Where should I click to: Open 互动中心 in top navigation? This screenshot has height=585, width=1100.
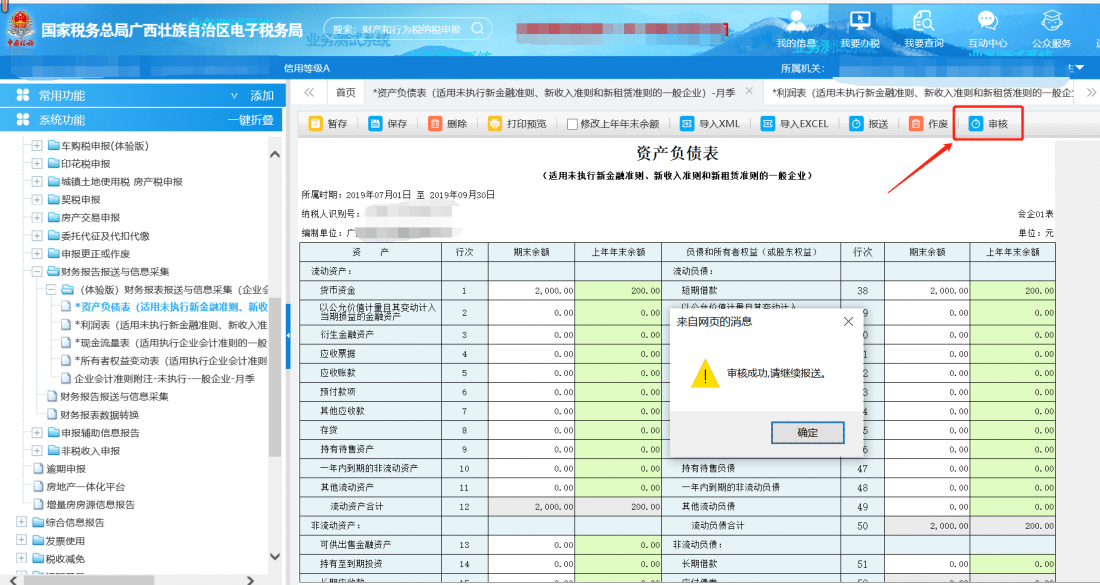pyautogui.click(x=988, y=29)
